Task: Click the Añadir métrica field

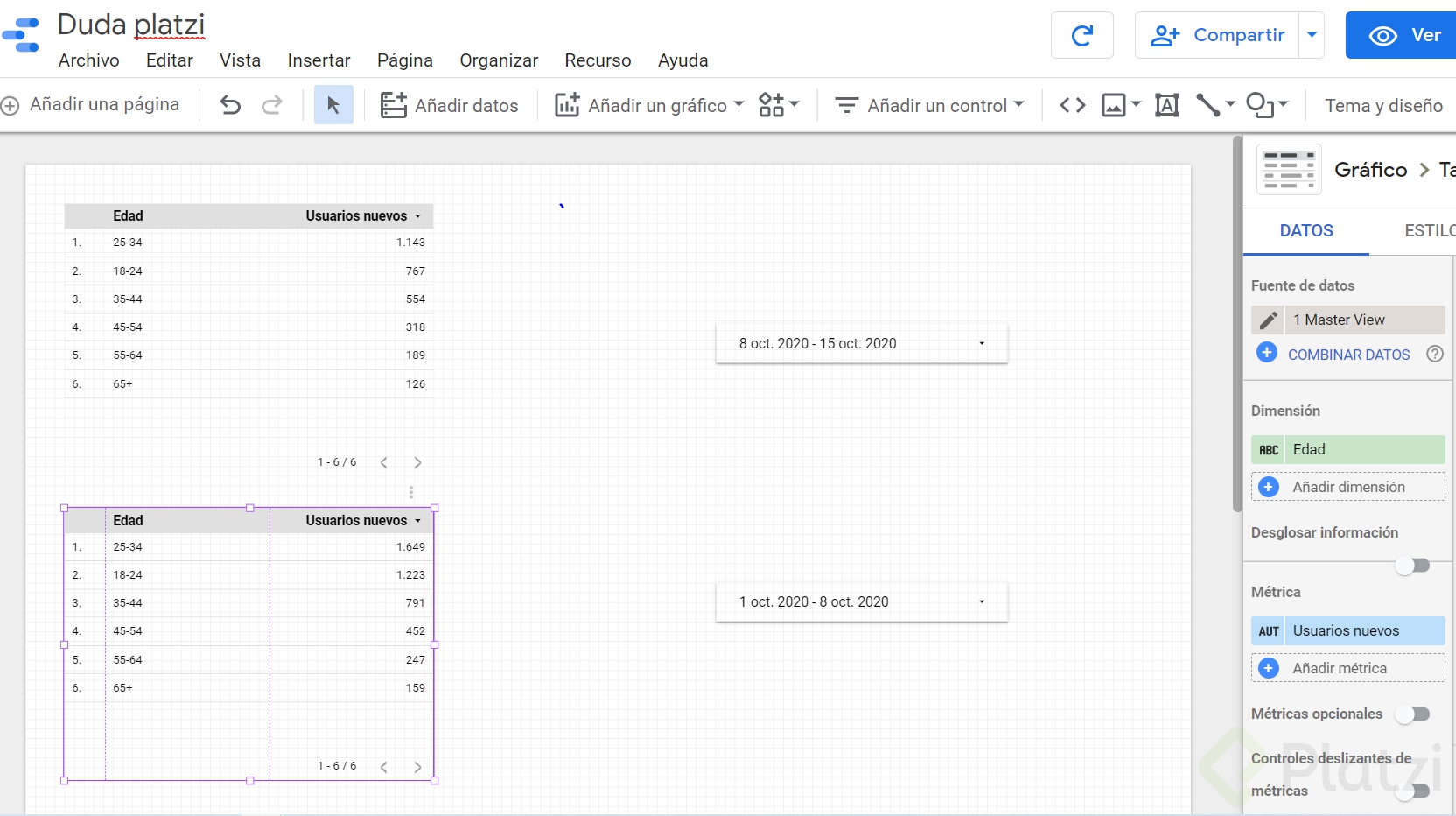Action: 1348,669
